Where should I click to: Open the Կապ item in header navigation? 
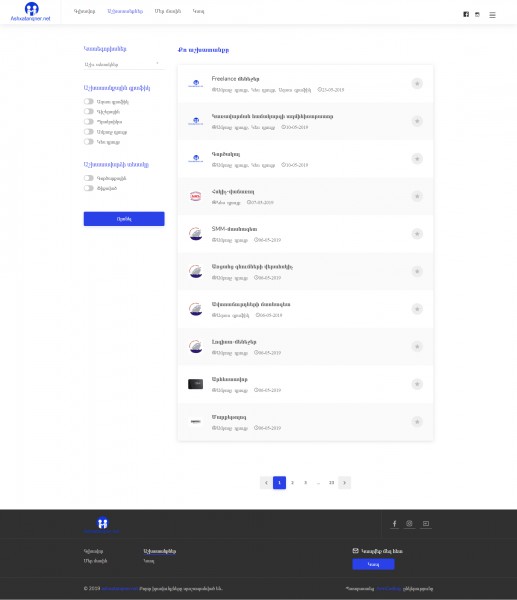(198, 11)
